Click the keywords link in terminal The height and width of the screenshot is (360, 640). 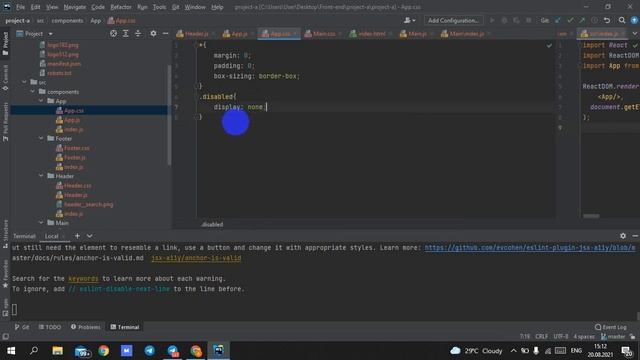point(83,278)
